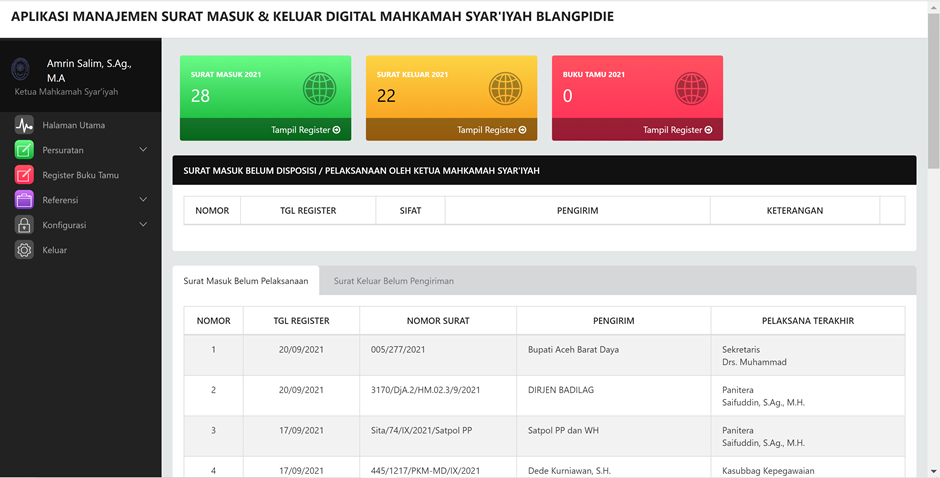The height and width of the screenshot is (478, 940).
Task: Expand the Konfigurasi submenu chevron
Action: coord(143,225)
